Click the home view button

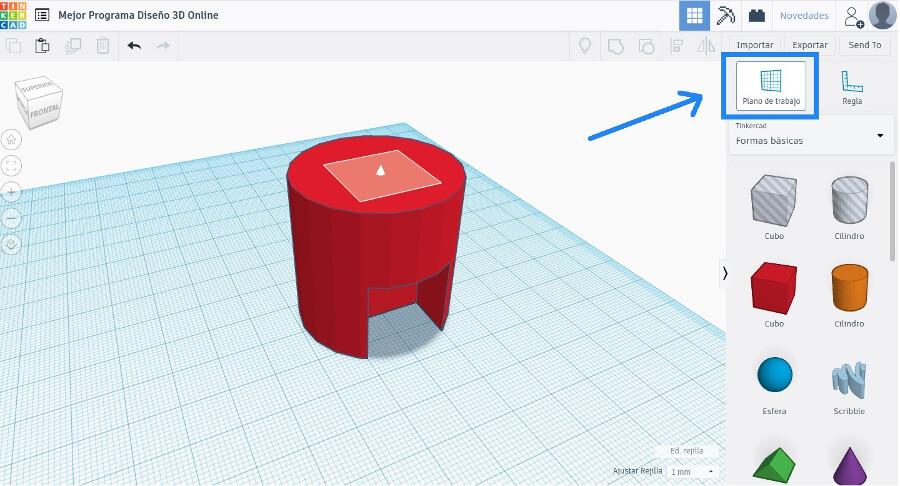(11, 139)
